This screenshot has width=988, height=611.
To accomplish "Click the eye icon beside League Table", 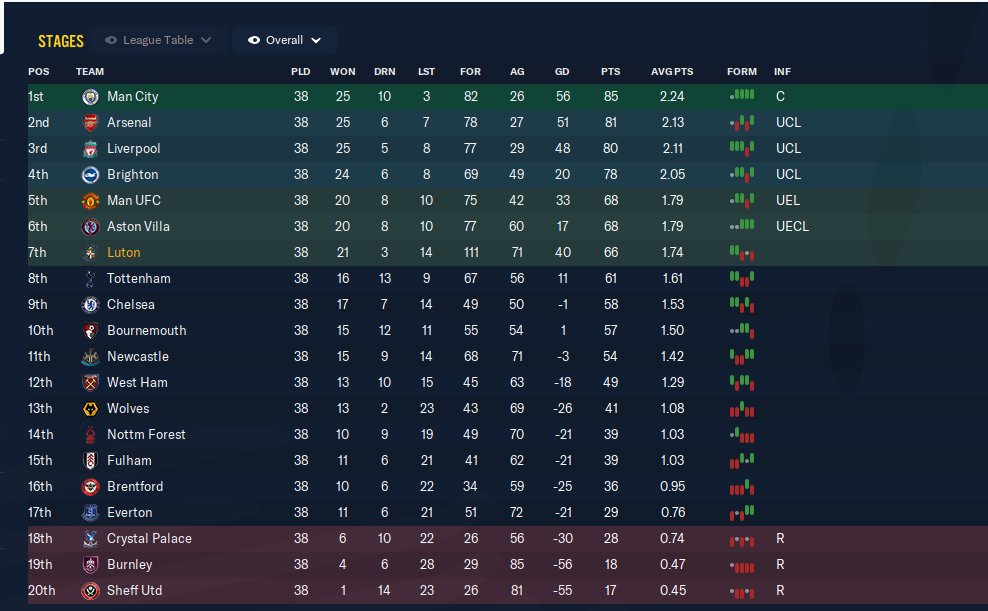I will [111, 41].
